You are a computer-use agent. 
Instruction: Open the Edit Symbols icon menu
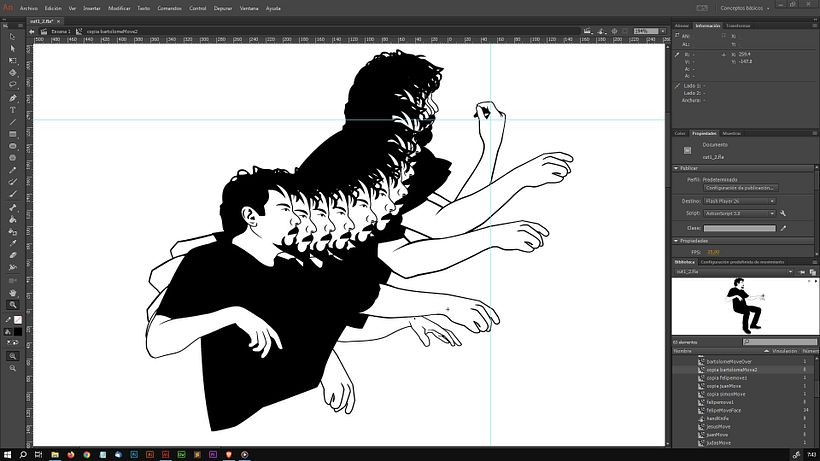pos(602,31)
